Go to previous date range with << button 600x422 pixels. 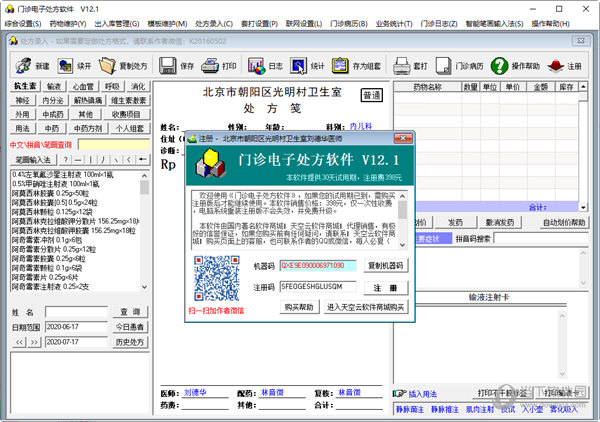(x=19, y=342)
